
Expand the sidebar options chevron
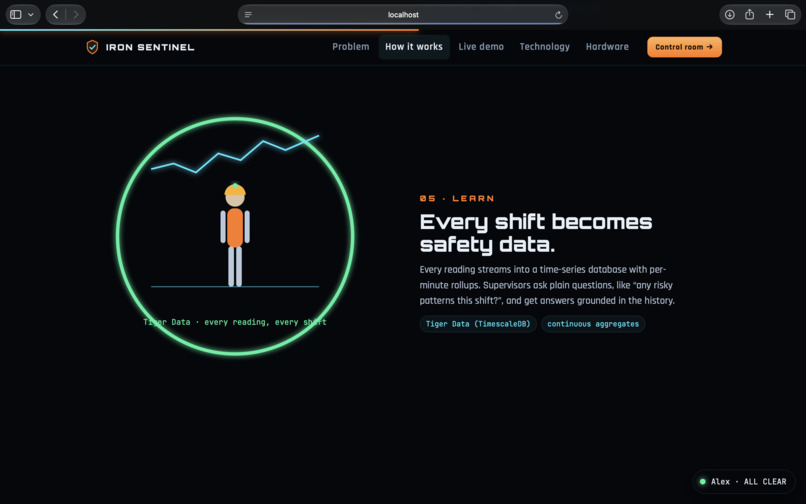[x=31, y=14]
